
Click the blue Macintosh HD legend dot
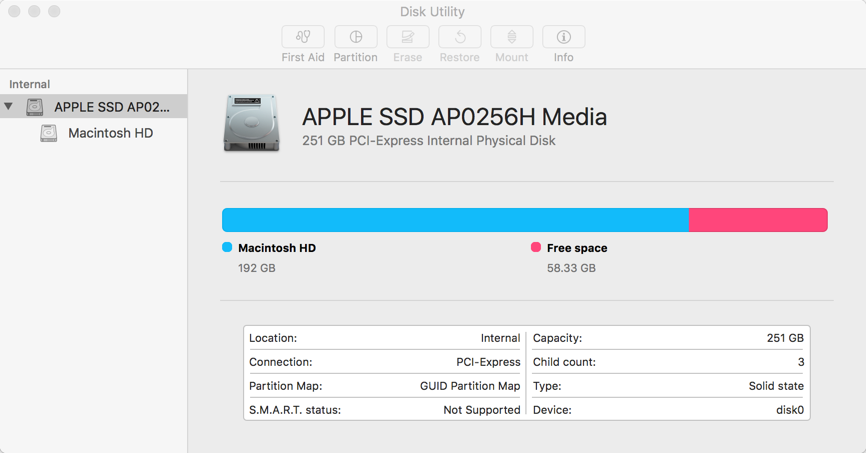click(x=227, y=247)
